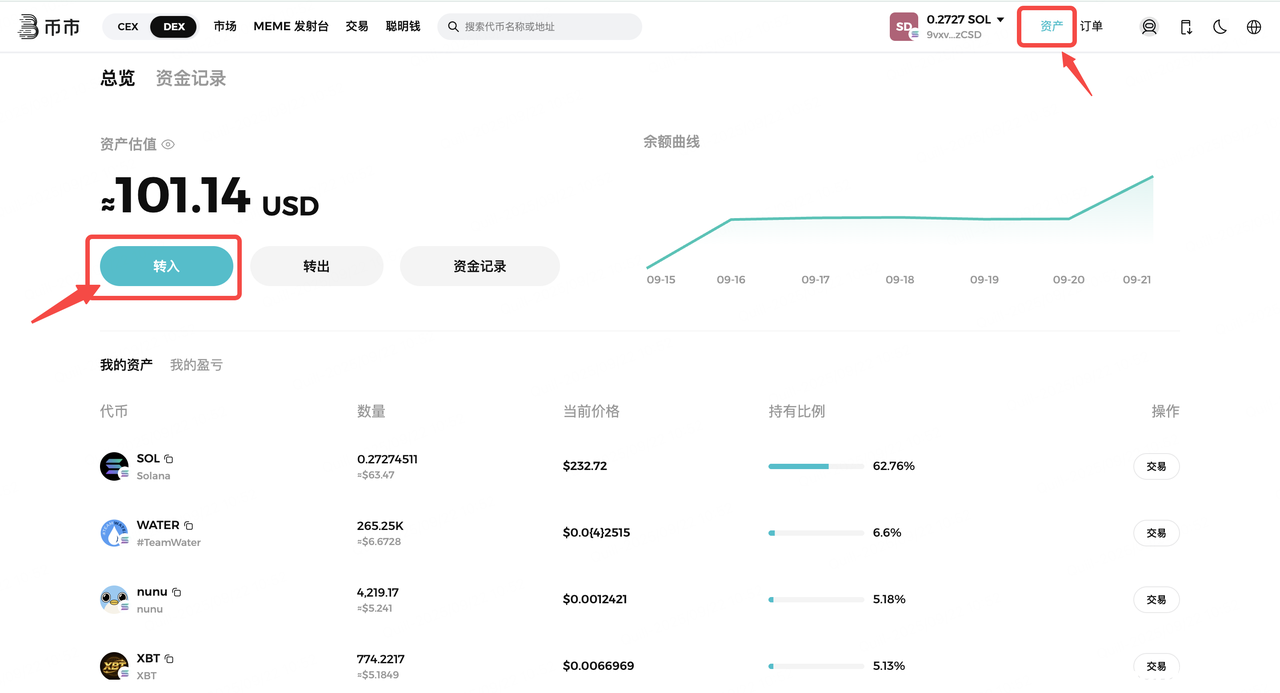Open the customer support headset icon
1280x693 pixels.
point(1149,27)
